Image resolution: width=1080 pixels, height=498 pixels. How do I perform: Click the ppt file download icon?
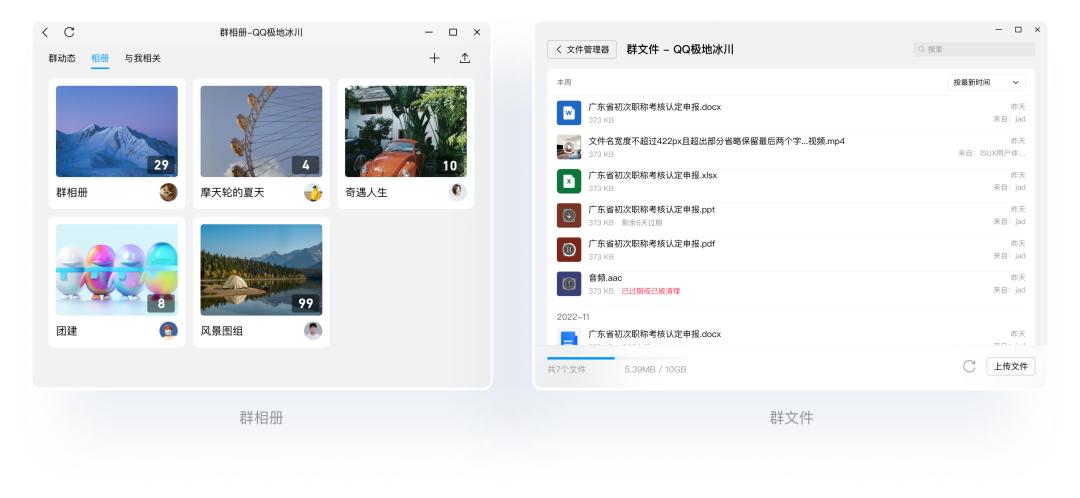(568, 215)
